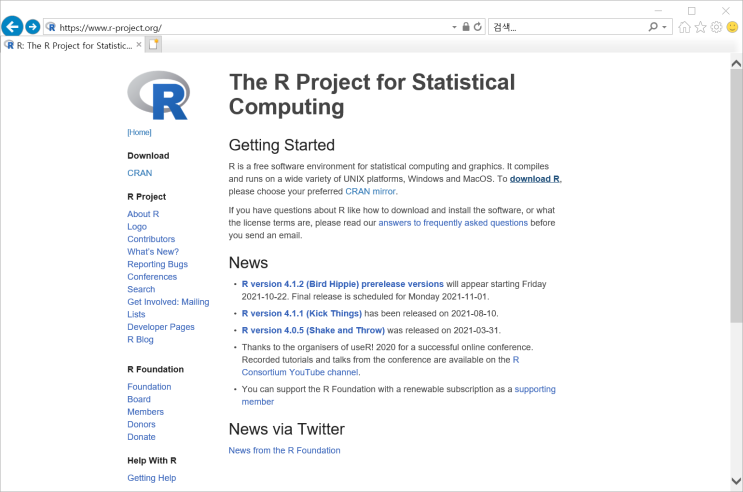This screenshot has height=492, width=743.
Task: Open the Reporting Bugs sidebar link
Action: point(157,264)
